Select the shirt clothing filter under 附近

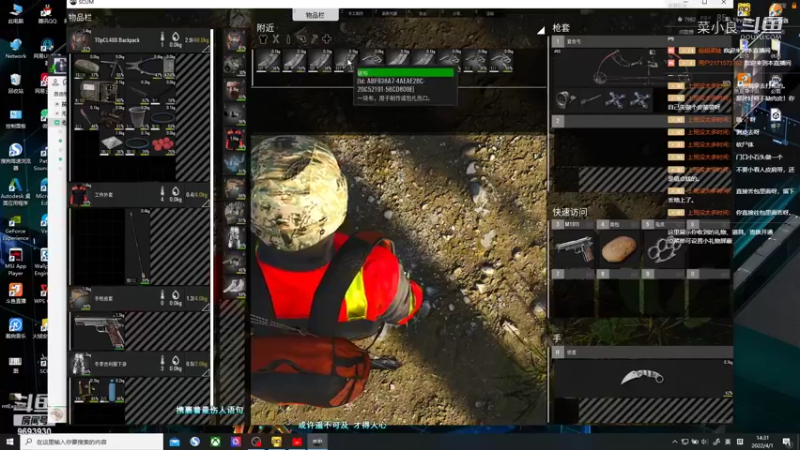click(263, 39)
